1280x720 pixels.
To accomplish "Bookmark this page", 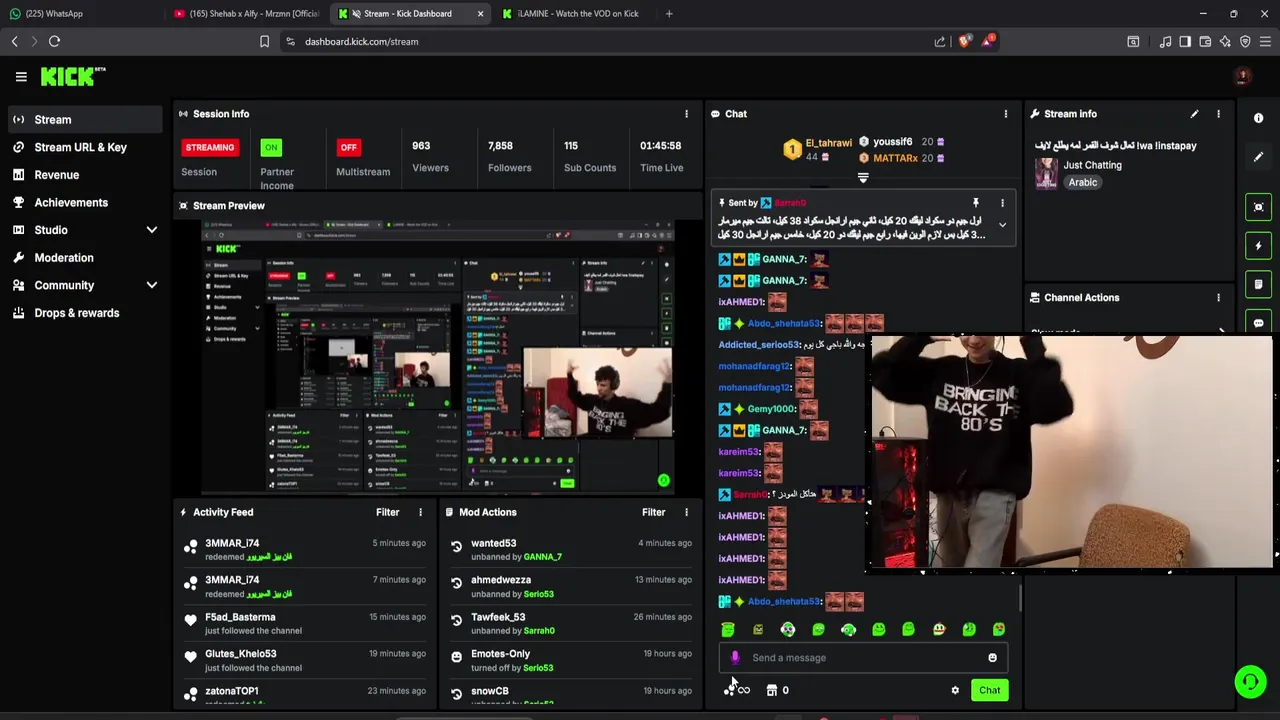I will [x=264, y=41].
